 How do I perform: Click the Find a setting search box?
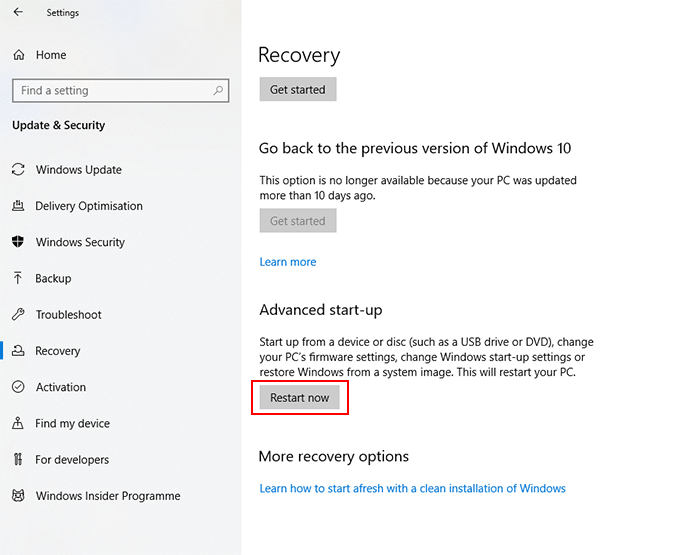click(x=110, y=91)
